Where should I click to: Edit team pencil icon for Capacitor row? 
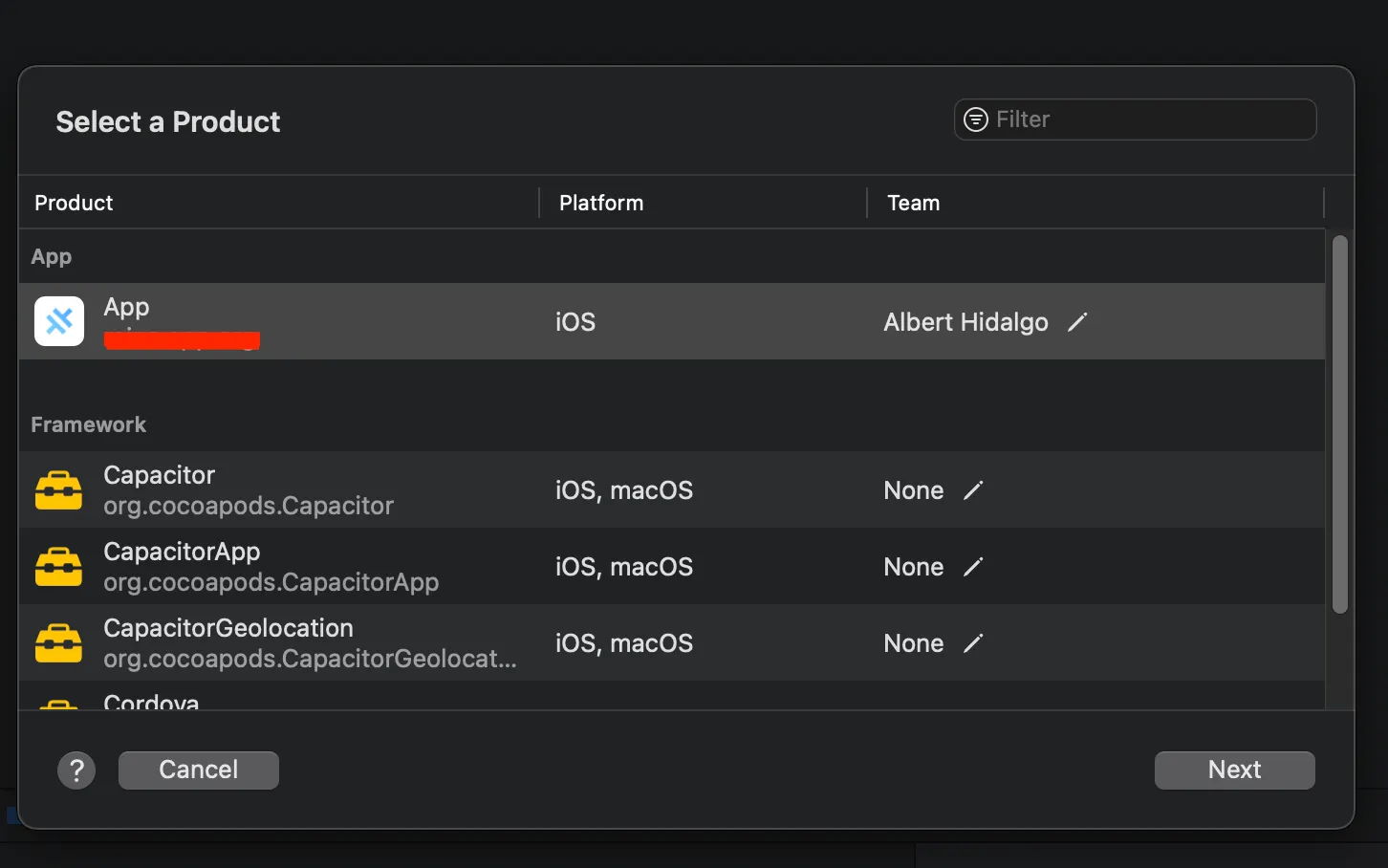[x=973, y=490]
